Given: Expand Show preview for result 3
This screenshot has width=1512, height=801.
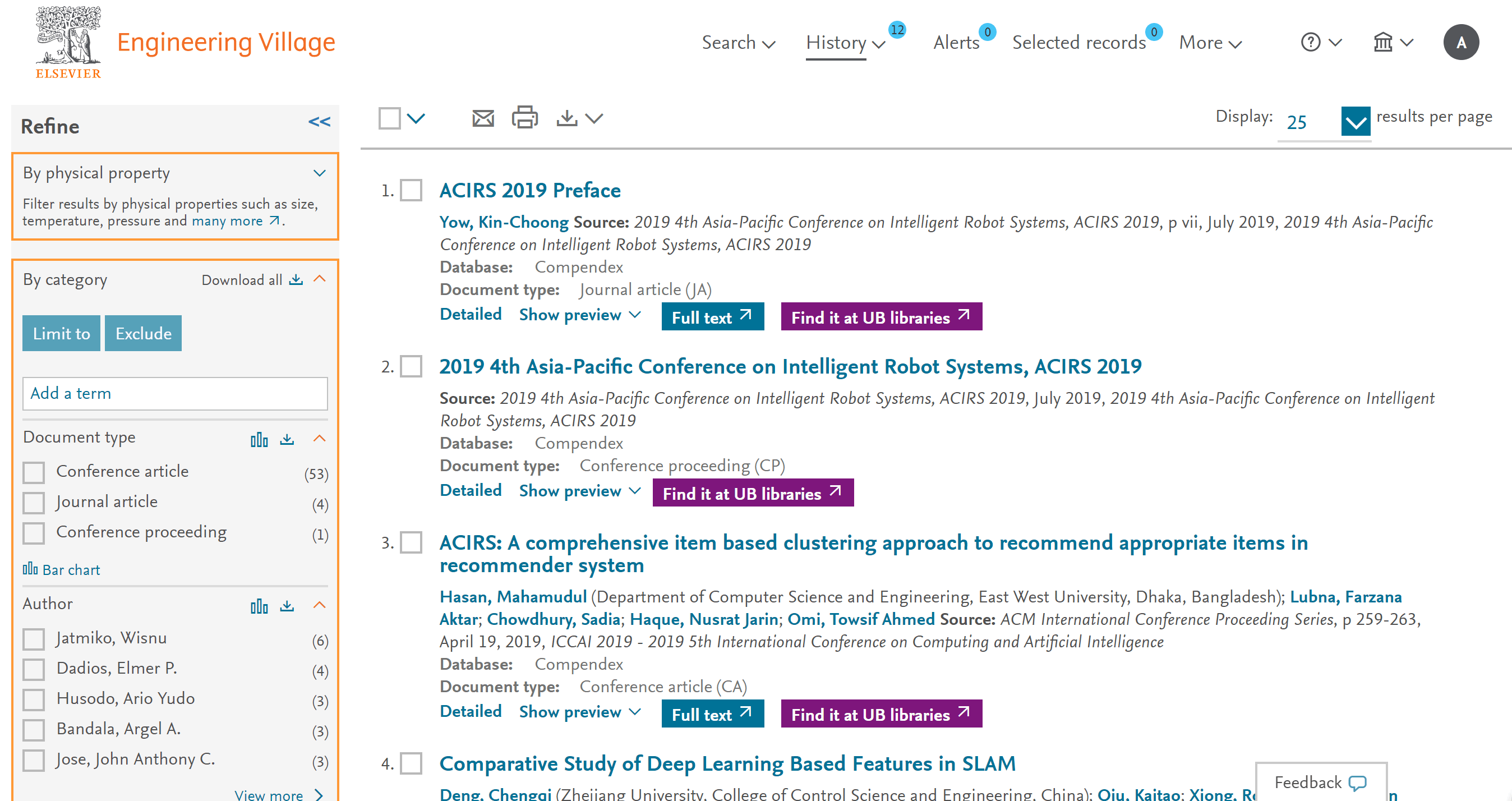Looking at the screenshot, I should 579,712.
